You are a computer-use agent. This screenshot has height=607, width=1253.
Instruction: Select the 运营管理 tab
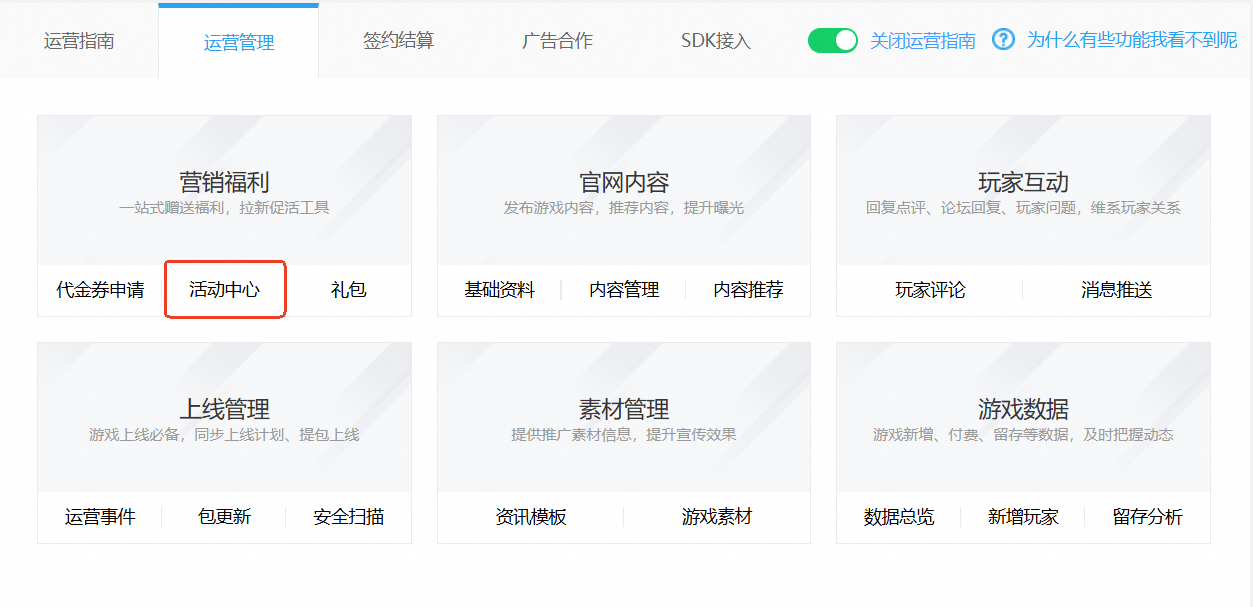[x=238, y=42]
